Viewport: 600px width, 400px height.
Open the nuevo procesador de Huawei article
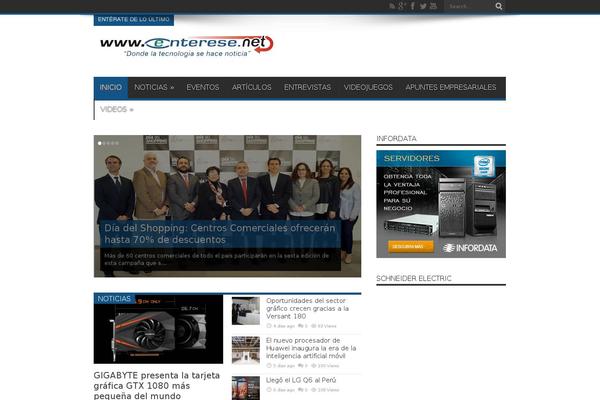point(311,348)
